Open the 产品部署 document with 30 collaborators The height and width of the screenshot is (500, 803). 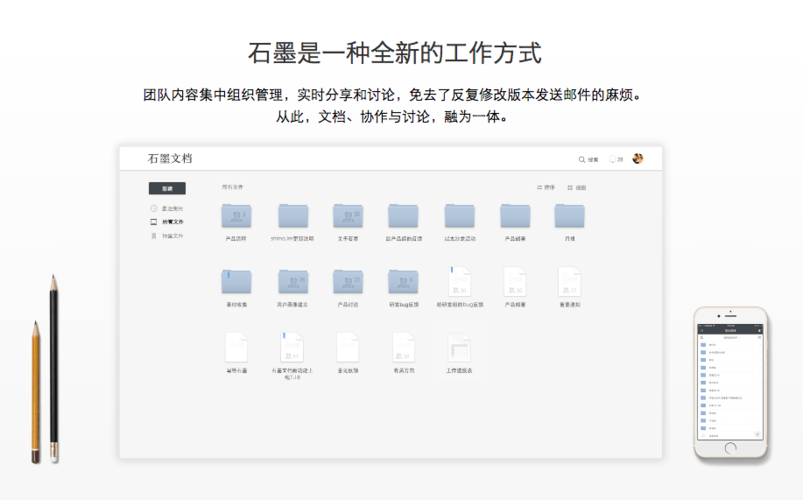515,281
